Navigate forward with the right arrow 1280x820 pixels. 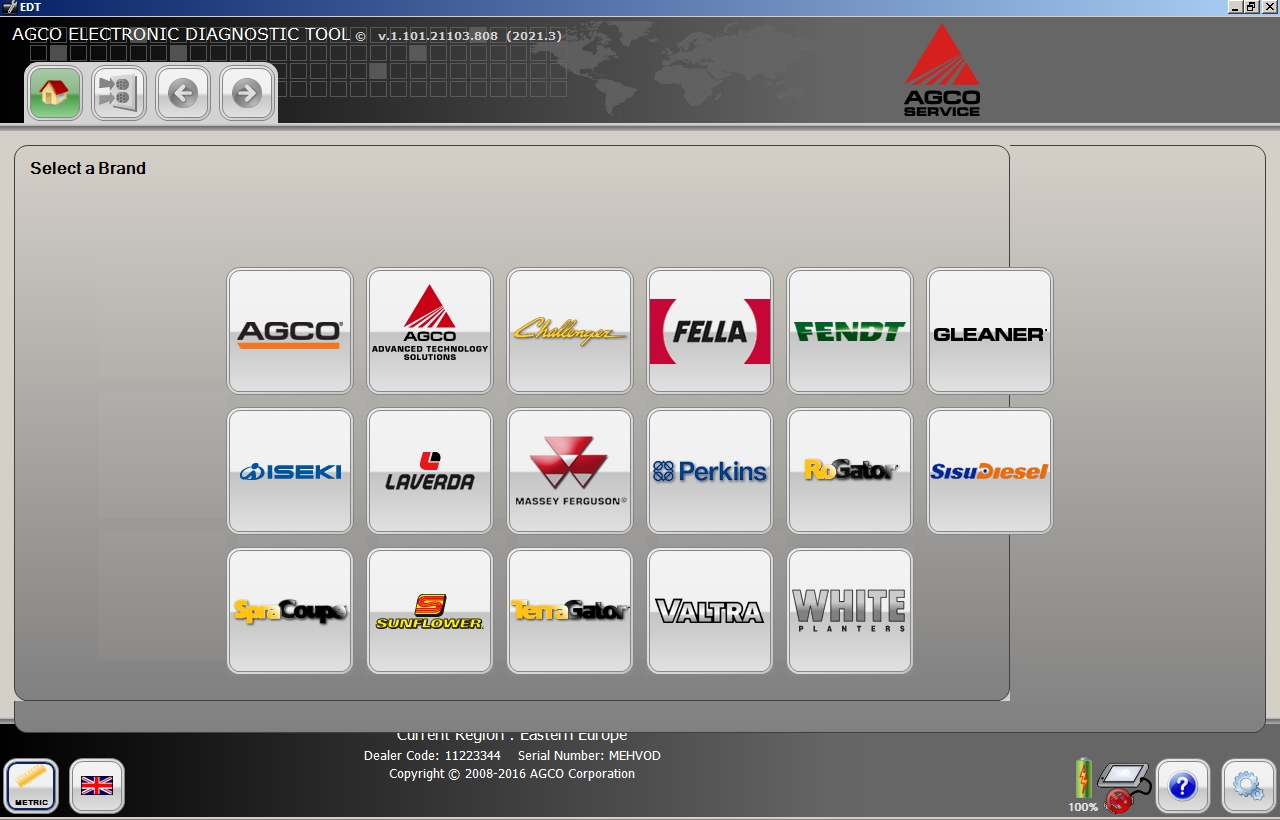pyautogui.click(x=247, y=94)
